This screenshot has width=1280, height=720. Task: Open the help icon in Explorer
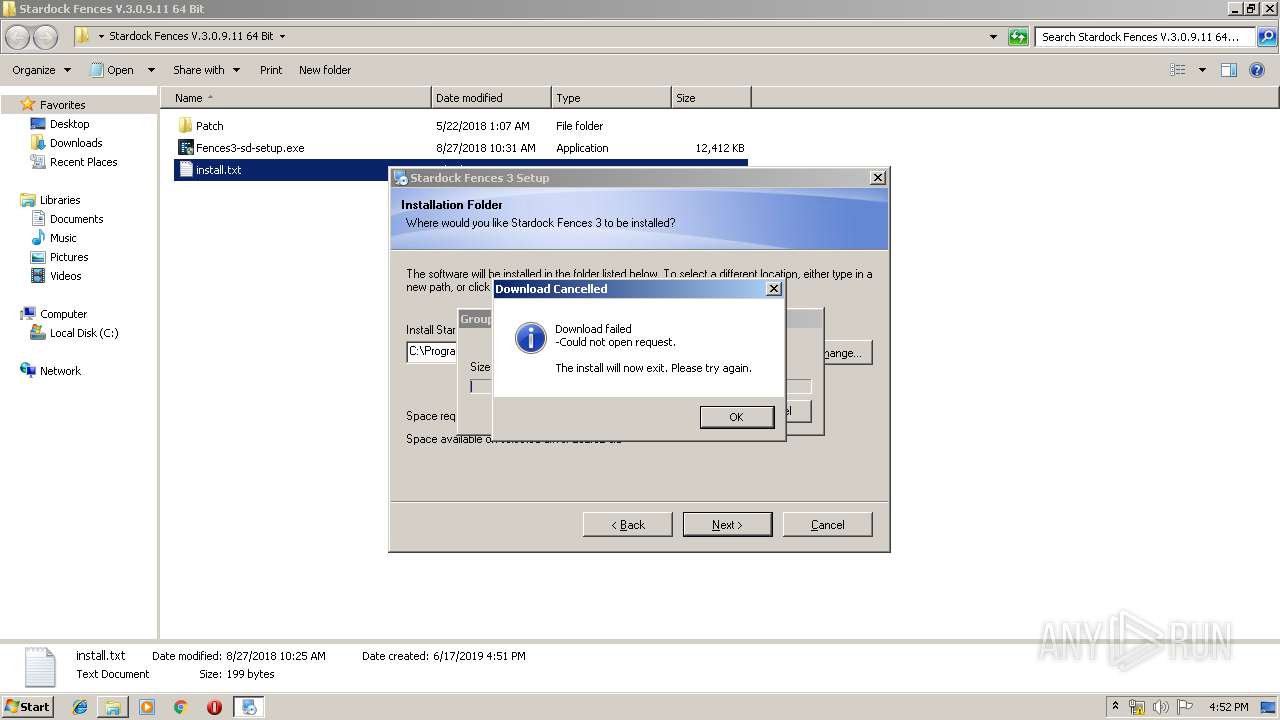point(1257,70)
